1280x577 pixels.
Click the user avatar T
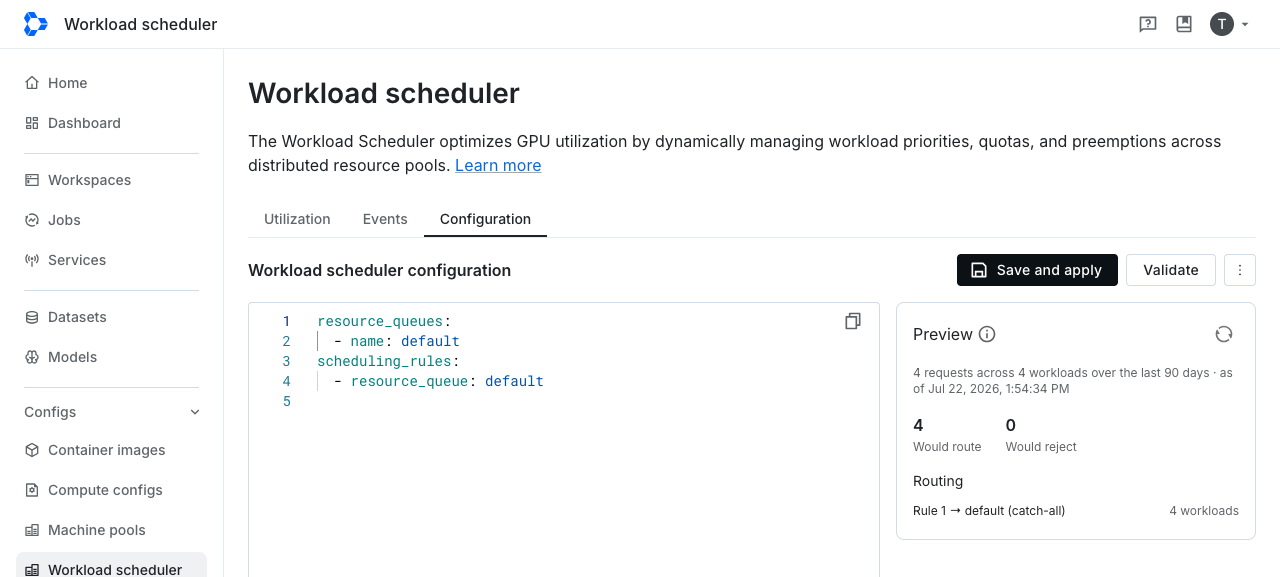tap(1221, 24)
